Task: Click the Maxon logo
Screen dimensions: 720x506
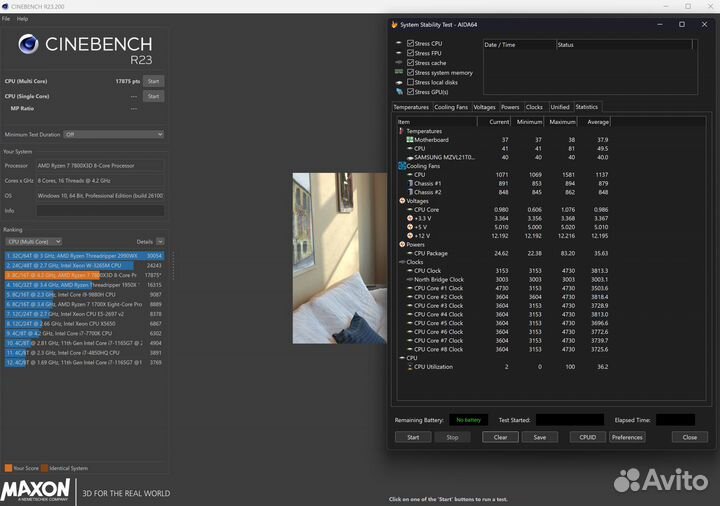Action: [35, 490]
